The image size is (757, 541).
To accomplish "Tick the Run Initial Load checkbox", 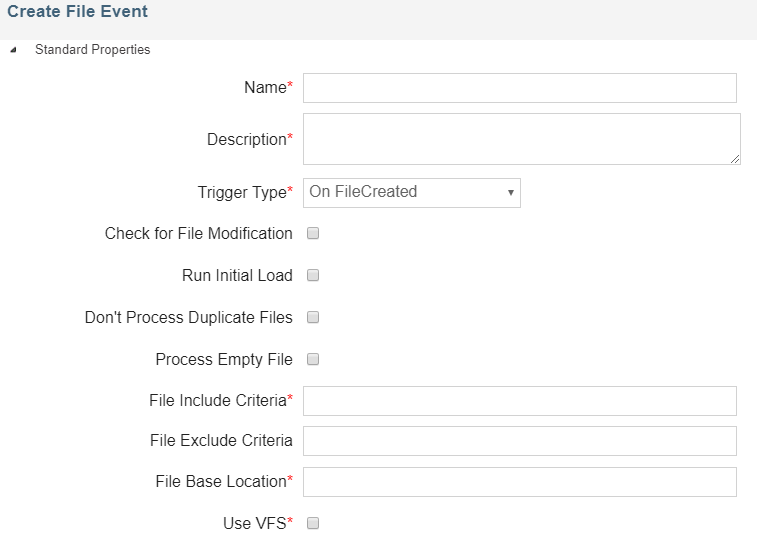I will [x=313, y=276].
